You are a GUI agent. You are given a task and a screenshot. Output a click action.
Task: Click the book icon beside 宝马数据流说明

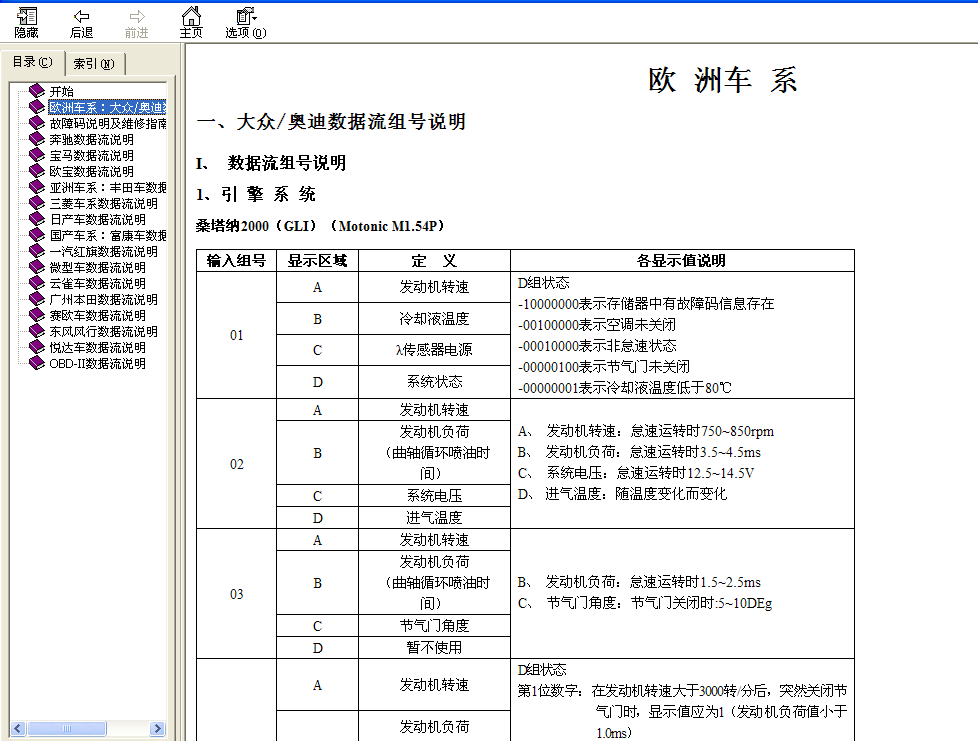(37, 155)
